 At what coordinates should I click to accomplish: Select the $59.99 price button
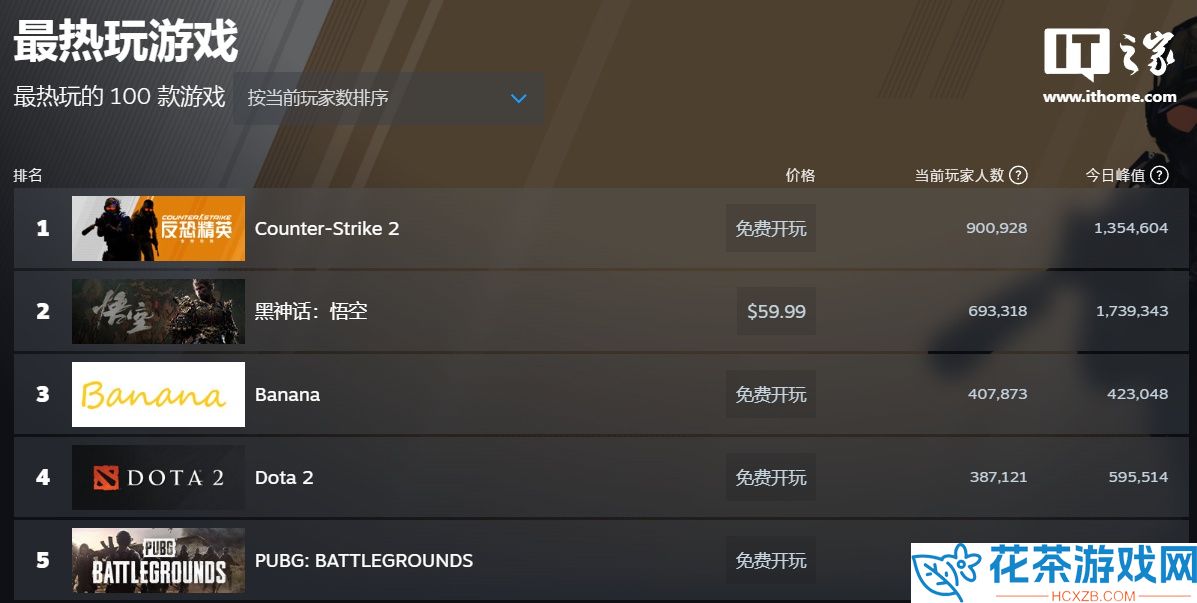point(776,311)
